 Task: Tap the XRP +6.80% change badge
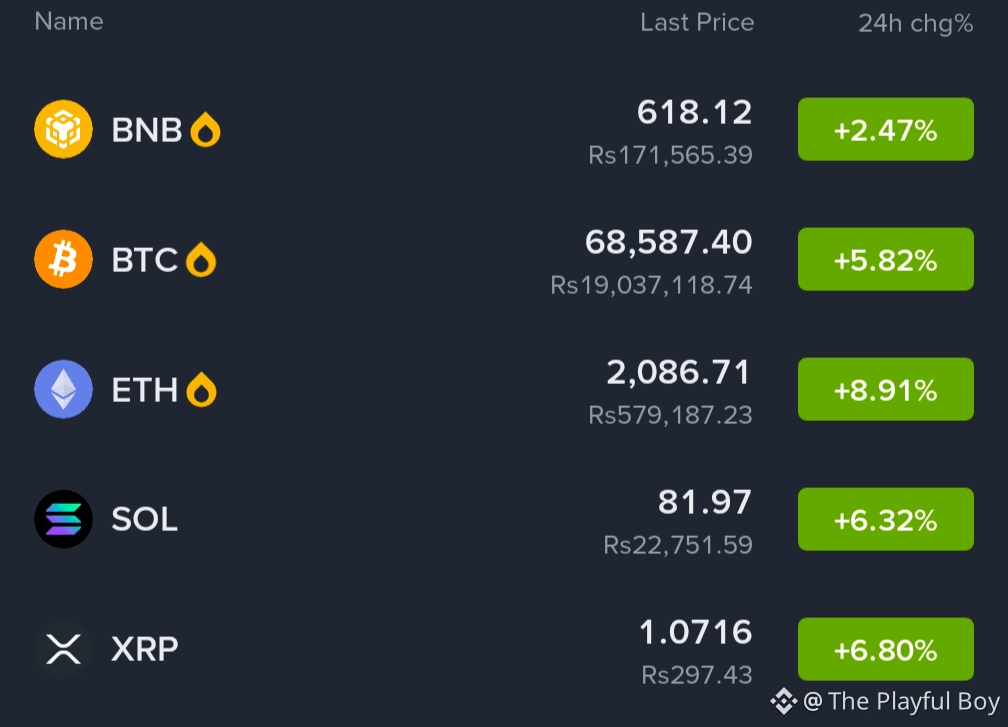(x=886, y=649)
